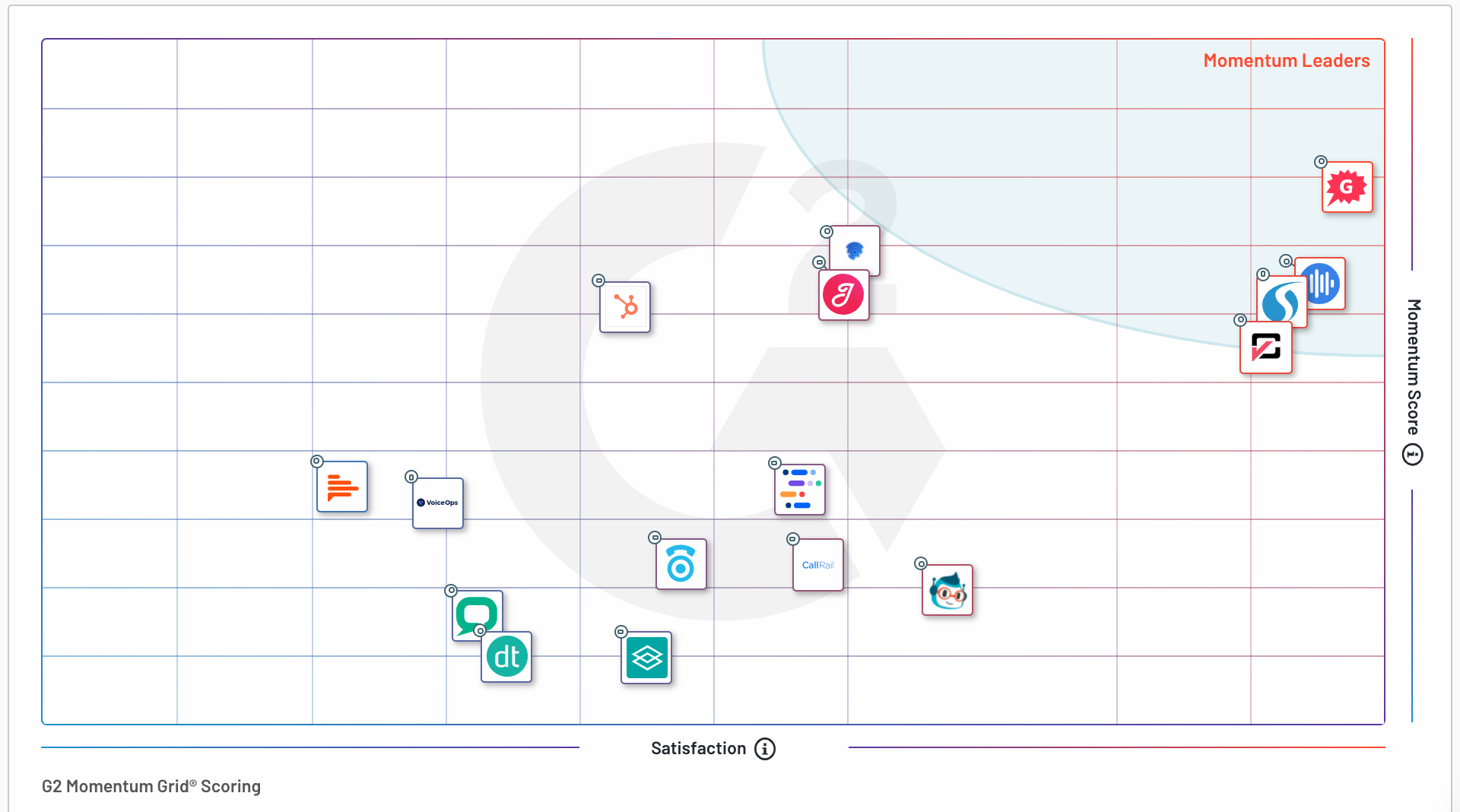
Task: Click the corner marker on the dots-and-bars tile
Action: tap(775, 463)
